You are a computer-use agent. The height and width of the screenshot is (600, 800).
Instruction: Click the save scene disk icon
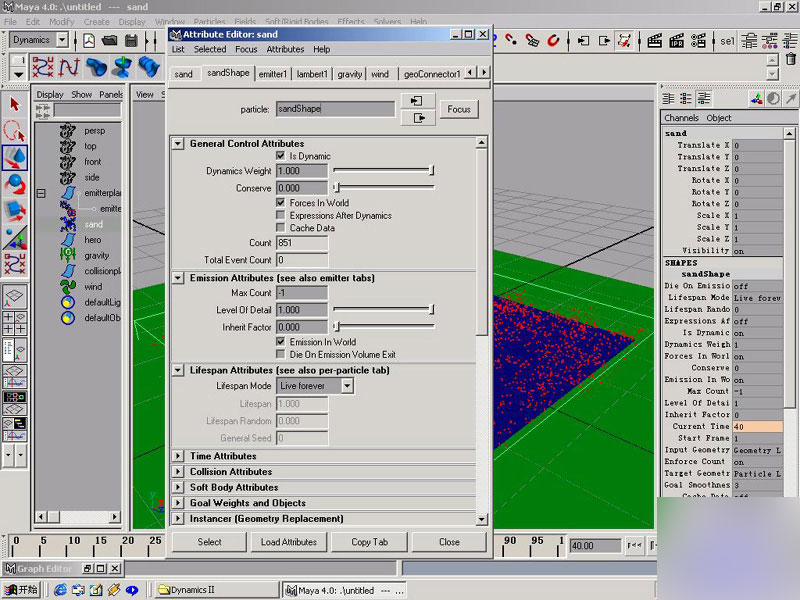click(131, 40)
